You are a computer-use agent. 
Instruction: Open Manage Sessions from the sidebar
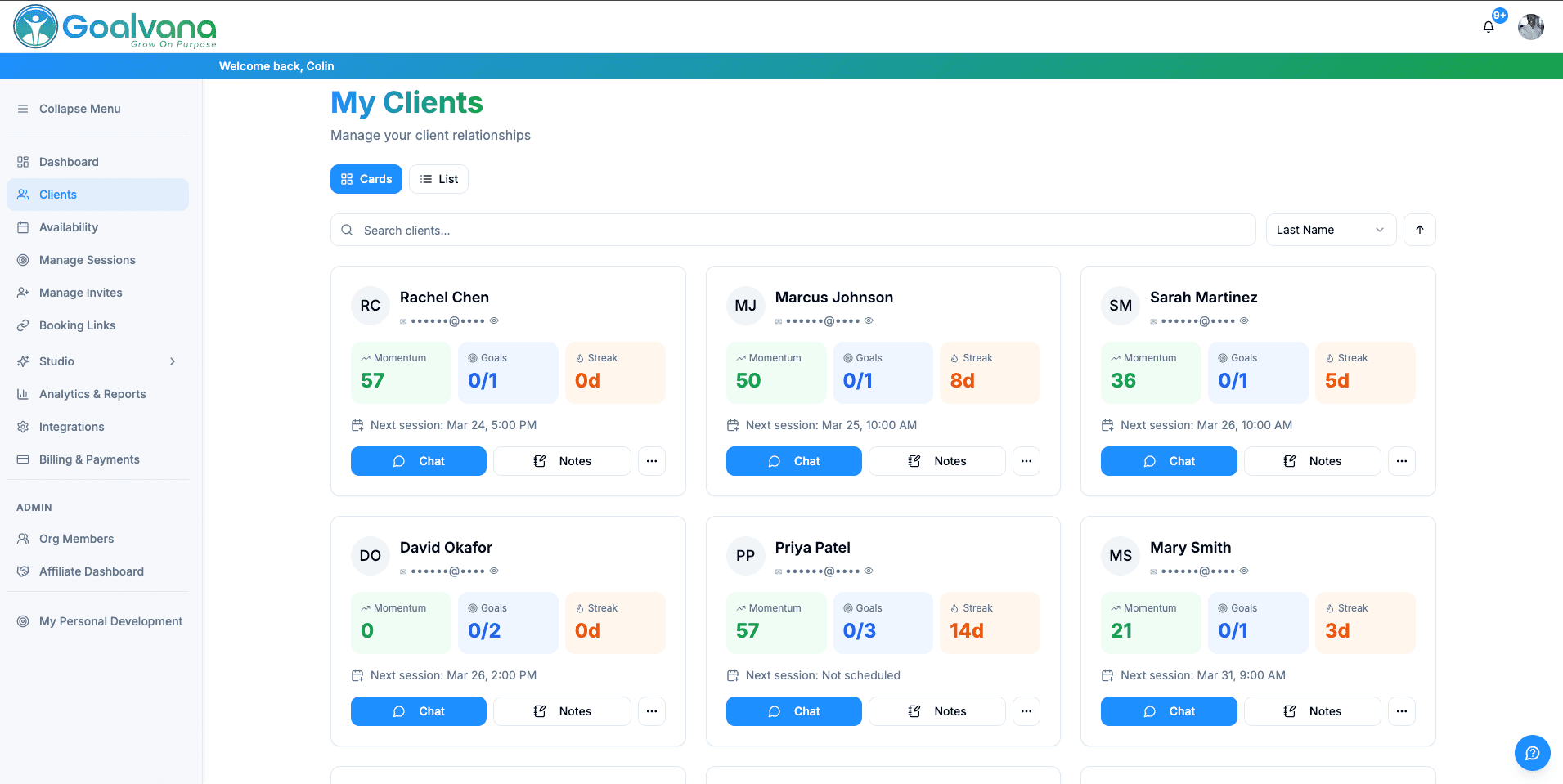tap(86, 260)
